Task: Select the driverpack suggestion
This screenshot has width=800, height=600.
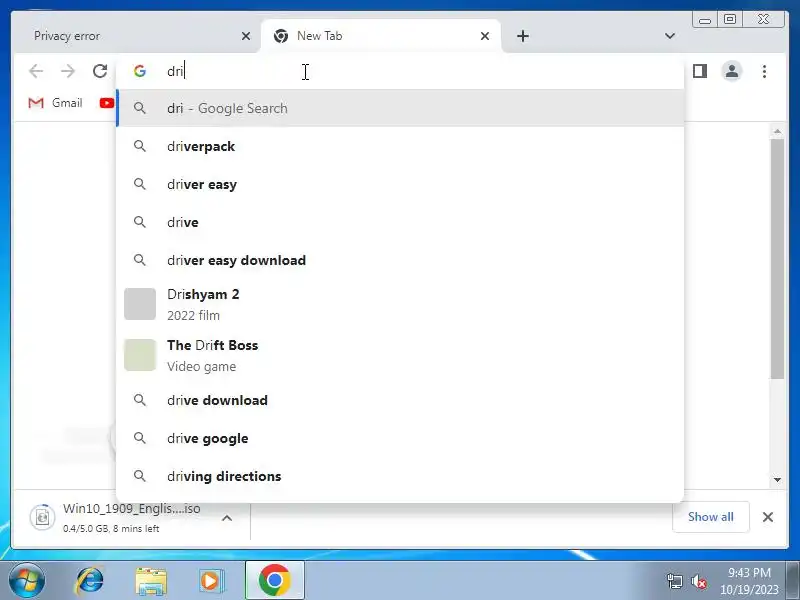Action: pos(400,146)
